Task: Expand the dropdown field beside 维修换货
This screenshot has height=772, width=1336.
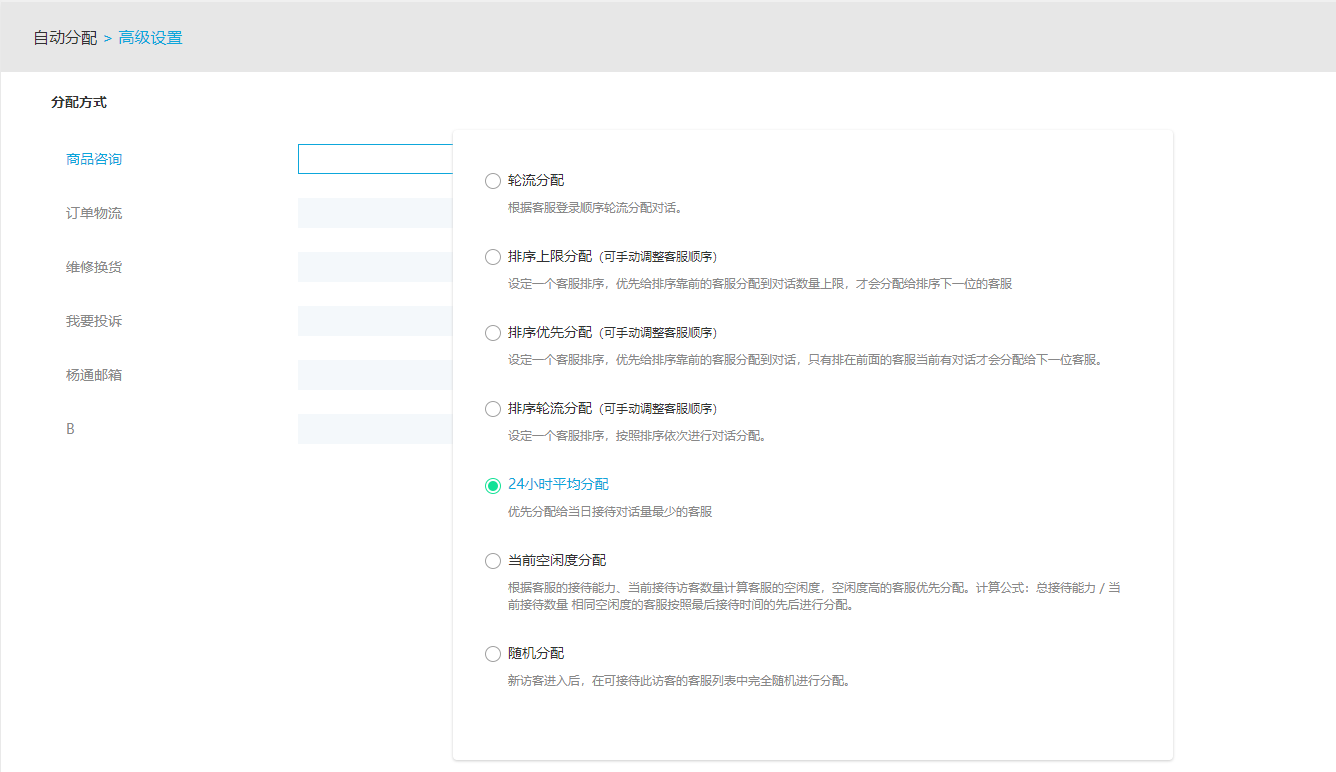Action: click(375, 267)
